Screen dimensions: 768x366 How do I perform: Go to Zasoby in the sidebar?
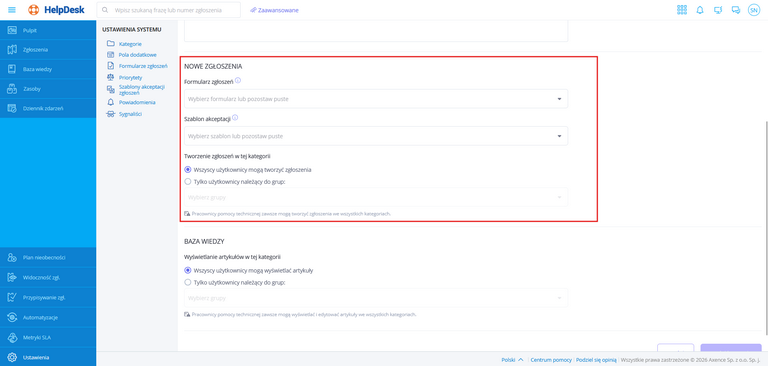(48, 89)
